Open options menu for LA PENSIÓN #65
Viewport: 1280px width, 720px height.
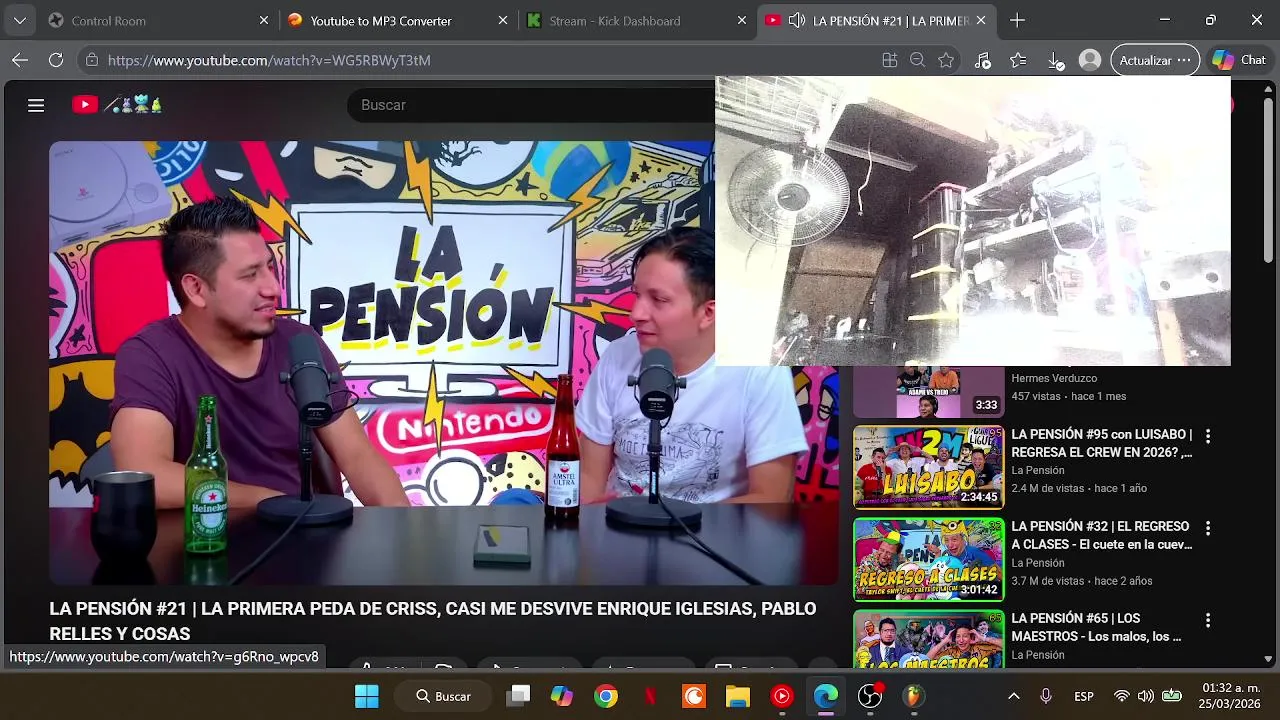1208,620
